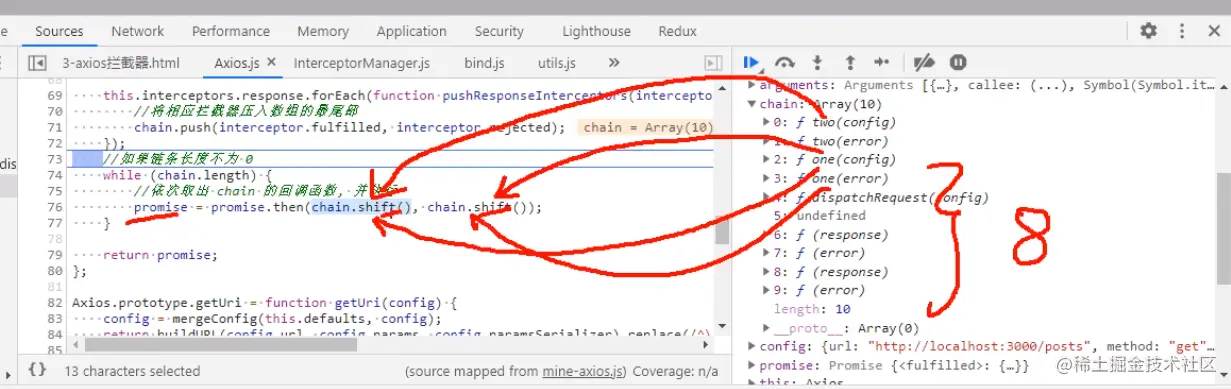Image resolution: width=1231 pixels, height=389 pixels.
Task: Switch to InterceptorManager.js file tab
Action: [x=362, y=63]
